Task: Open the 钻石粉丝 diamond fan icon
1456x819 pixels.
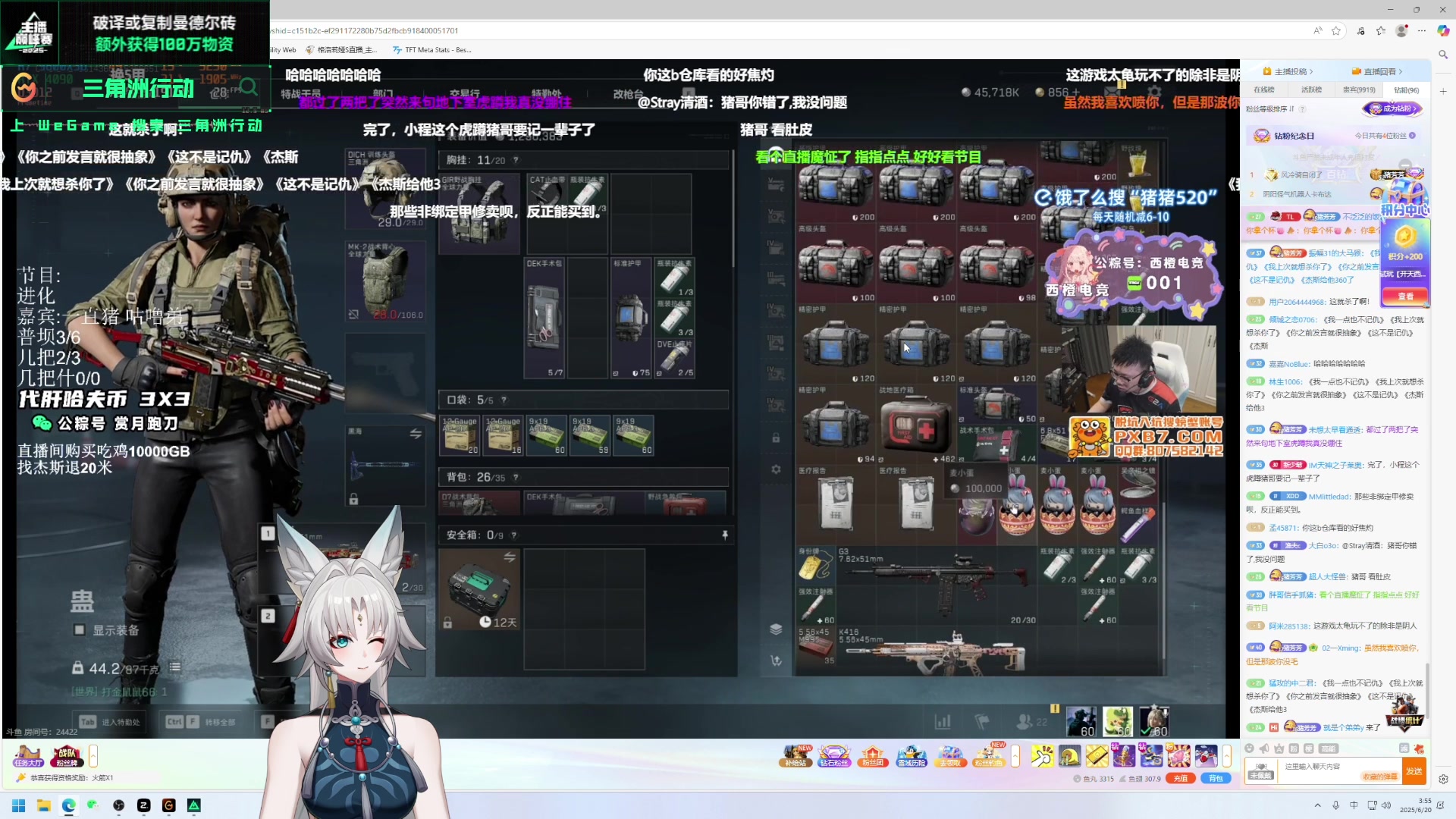Action: coord(834,756)
